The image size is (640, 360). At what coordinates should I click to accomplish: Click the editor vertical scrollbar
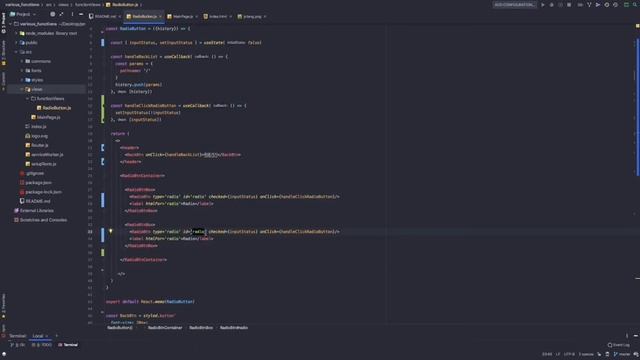[x=638, y=108]
